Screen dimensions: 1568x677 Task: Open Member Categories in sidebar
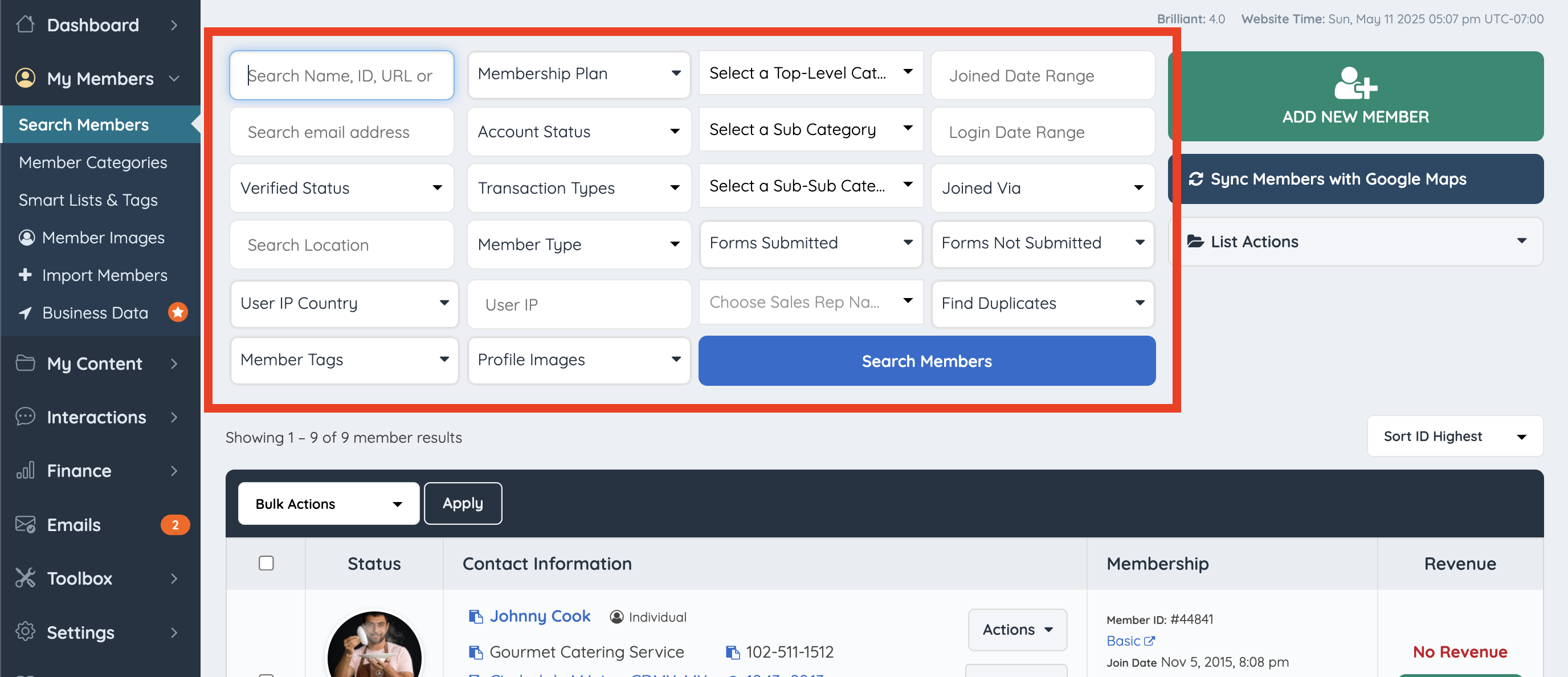(93, 162)
